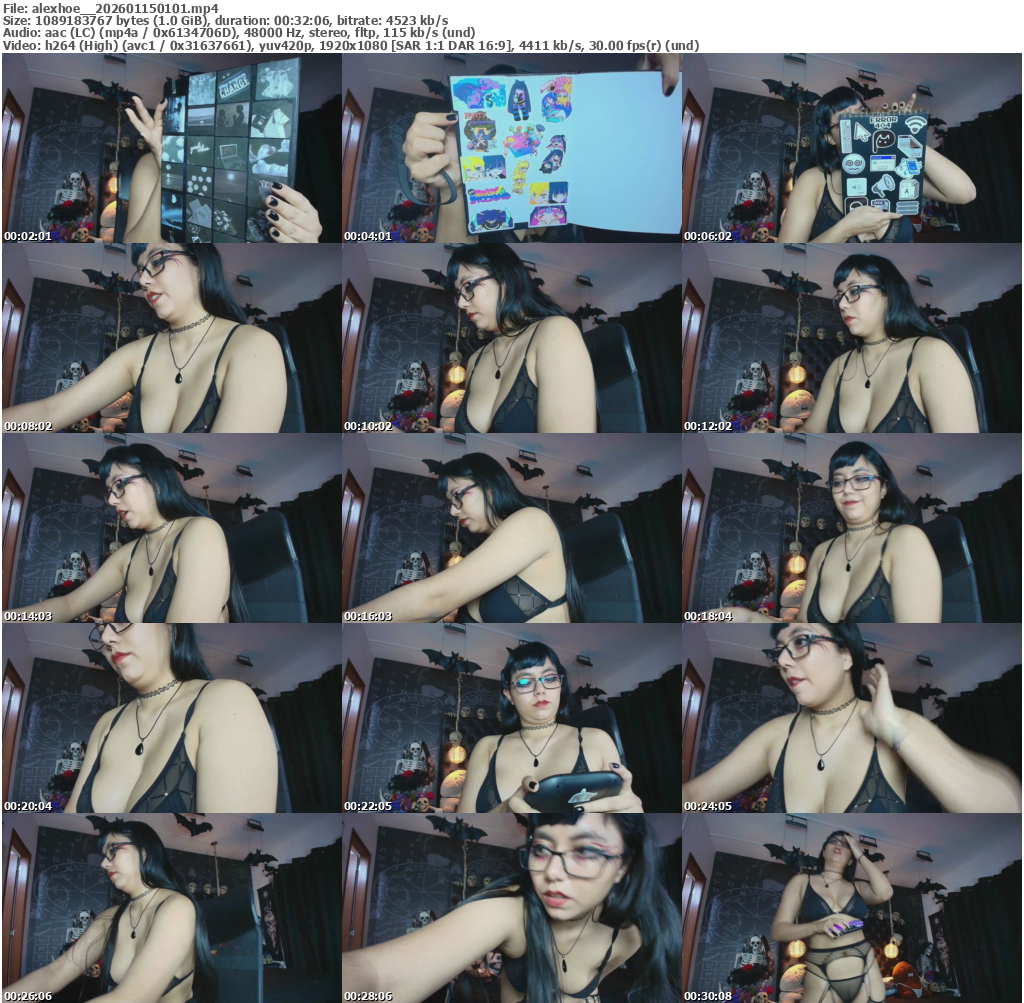Open thumbnail showing handheld game controller
Image resolution: width=1024 pixels, height=1003 pixels.
tap(512, 718)
